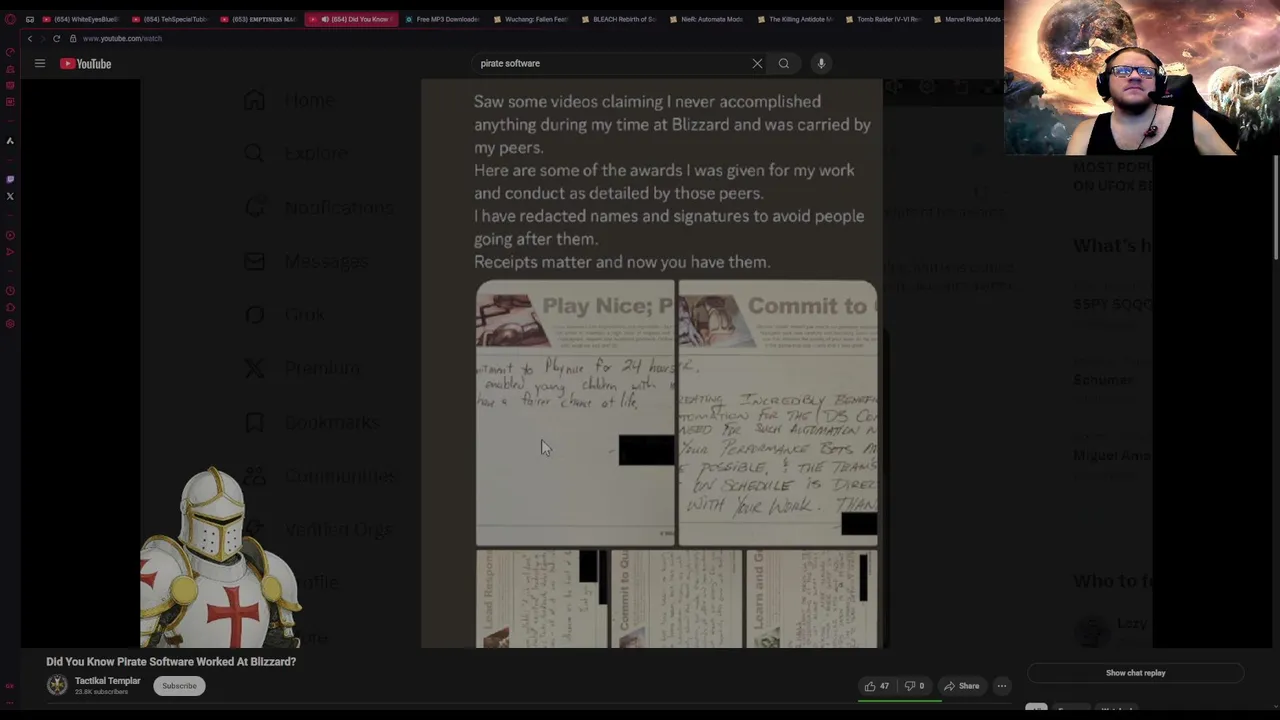Image resolution: width=1280 pixels, height=720 pixels.
Task: Switch to WhiteEyesBlue tab
Action: (x=82, y=19)
